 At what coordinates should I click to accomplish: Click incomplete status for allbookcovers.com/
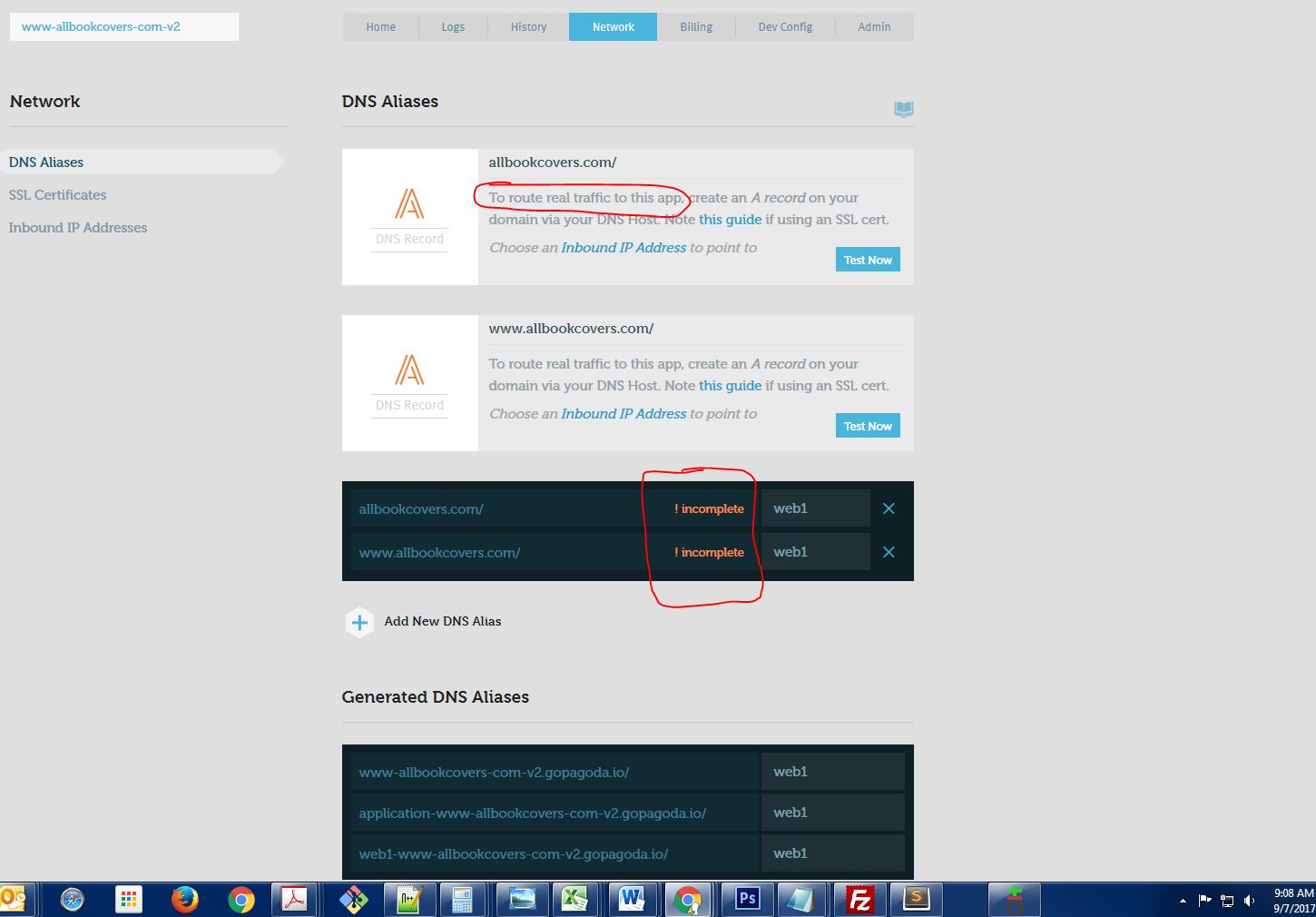pyautogui.click(x=709, y=509)
